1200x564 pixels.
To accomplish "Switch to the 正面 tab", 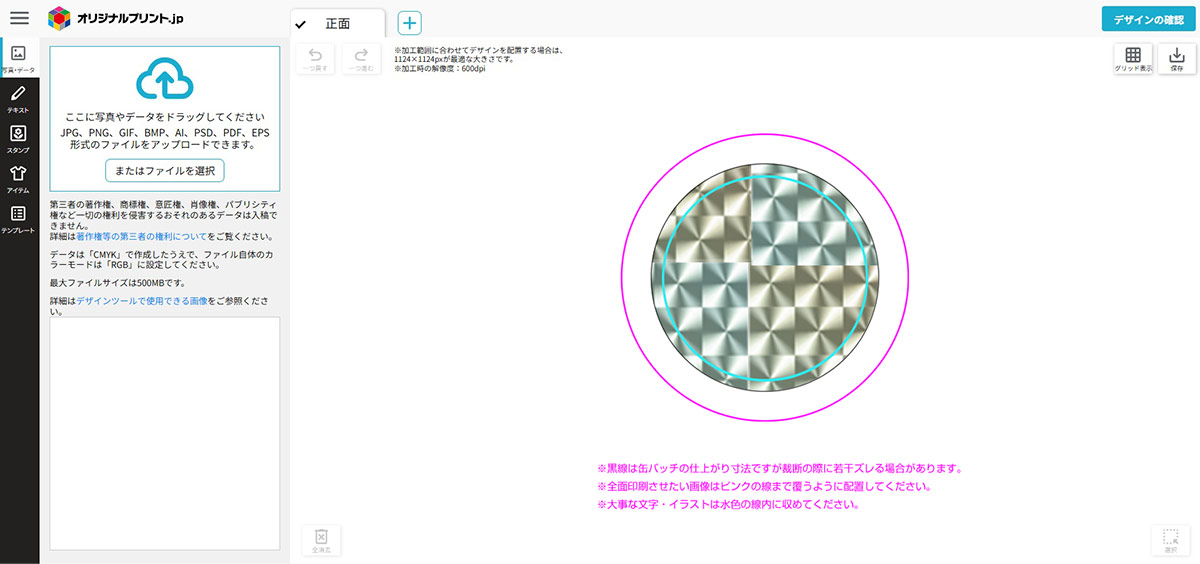I will 337,24.
